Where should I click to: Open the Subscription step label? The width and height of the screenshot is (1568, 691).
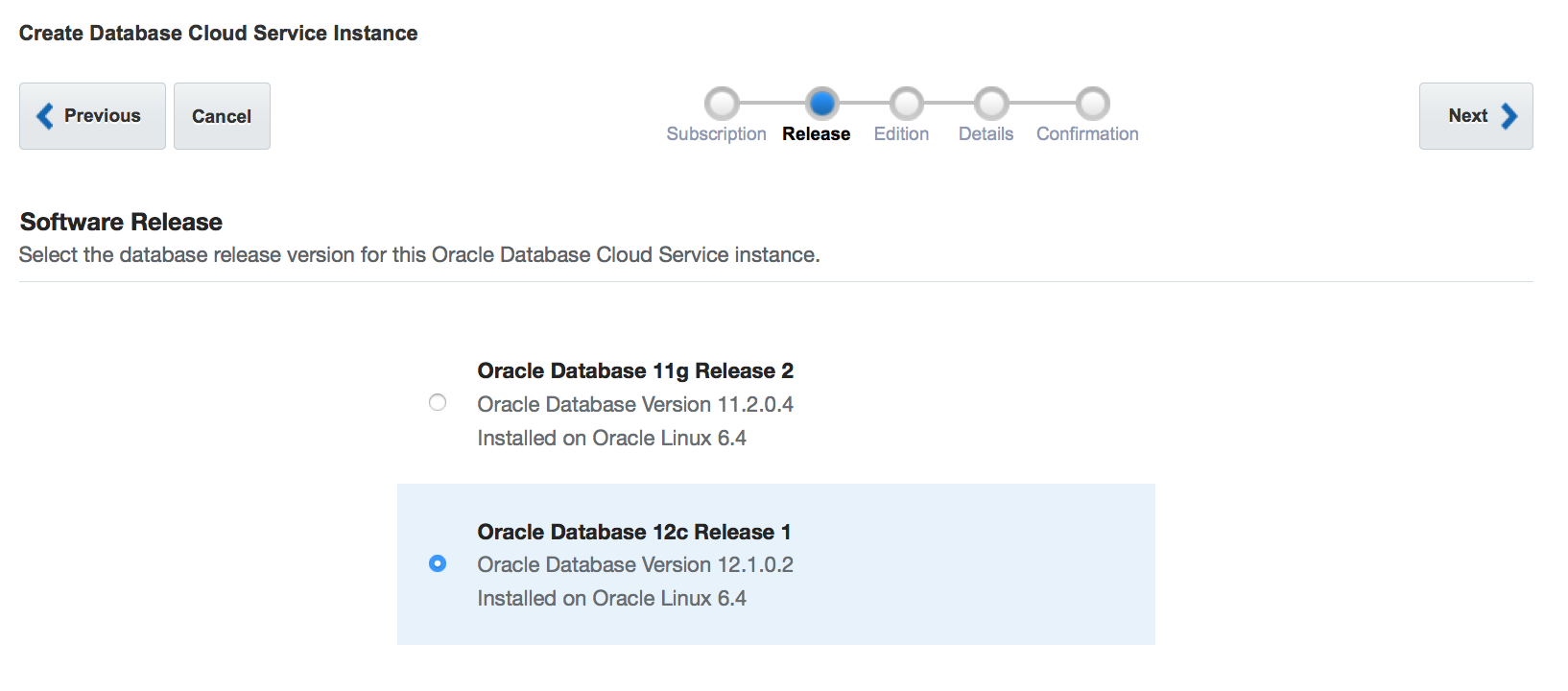click(x=716, y=134)
